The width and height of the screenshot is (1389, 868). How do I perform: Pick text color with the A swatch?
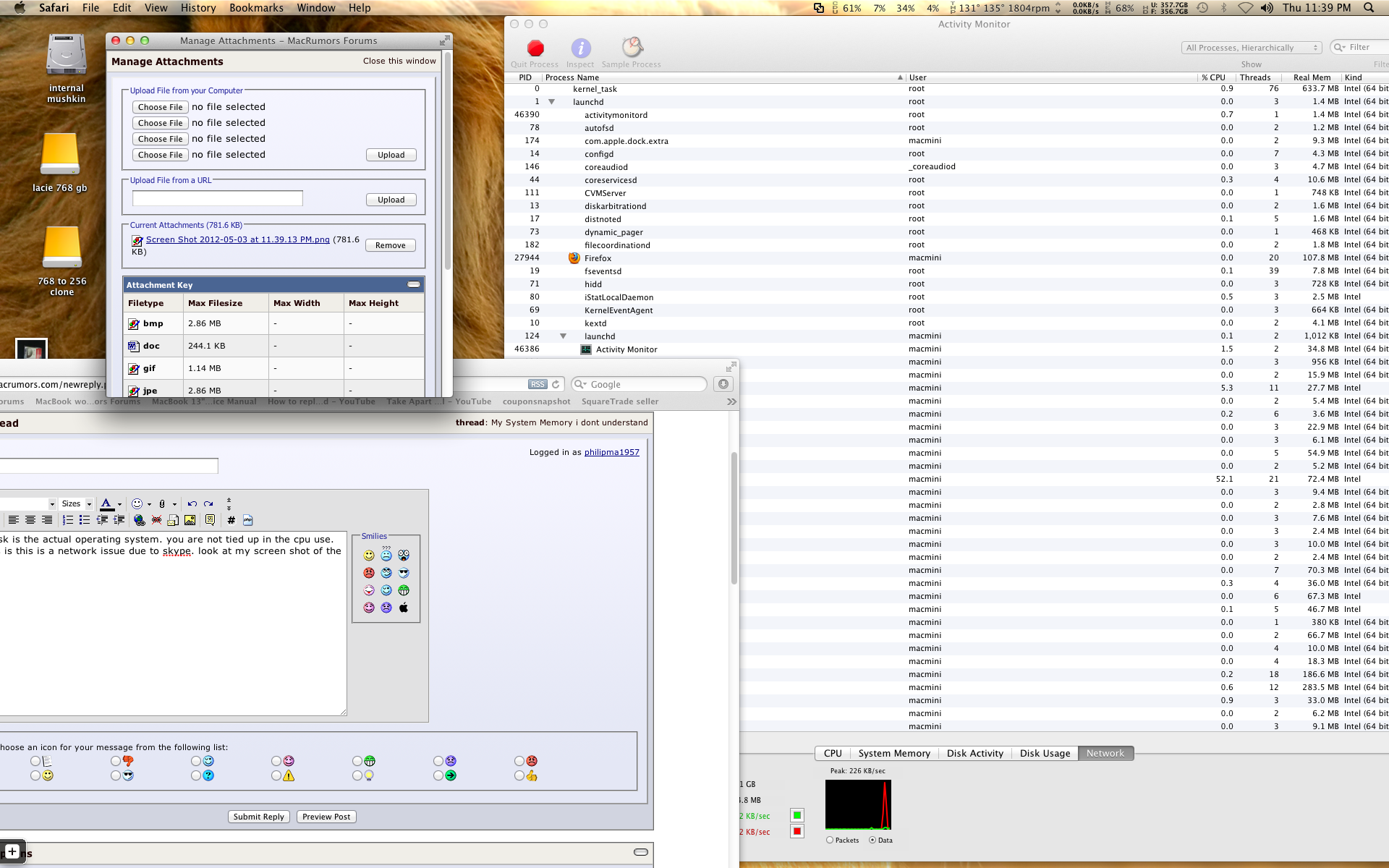(x=107, y=504)
